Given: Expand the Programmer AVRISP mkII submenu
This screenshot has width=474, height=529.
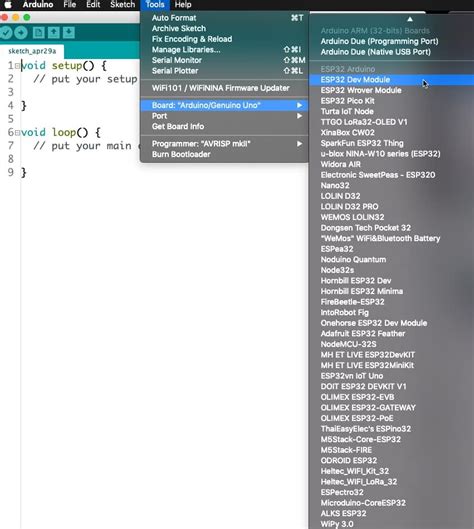Looking at the screenshot, I should point(224,144).
